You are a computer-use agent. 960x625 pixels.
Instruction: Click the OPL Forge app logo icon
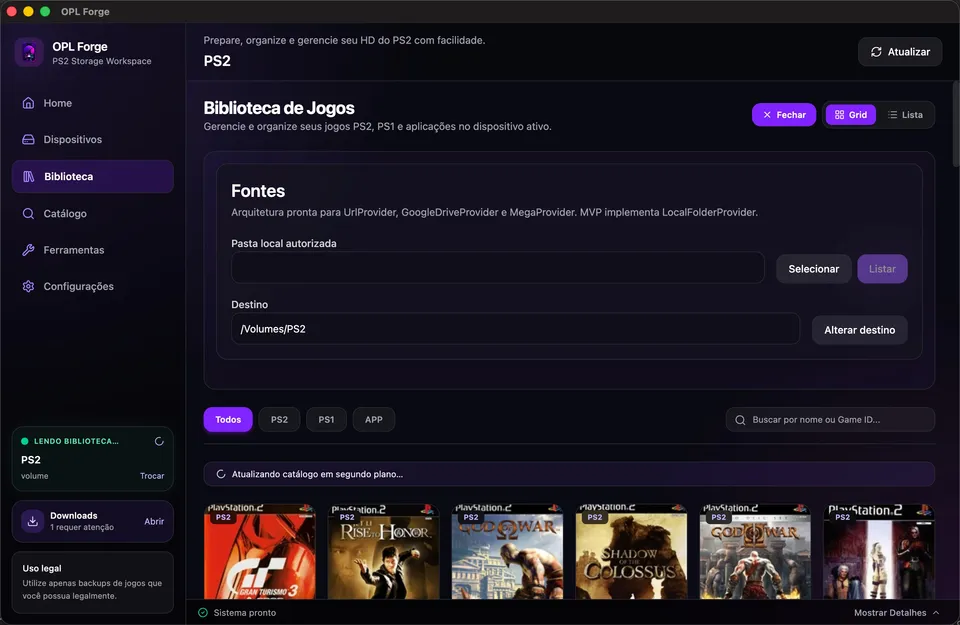click(x=29, y=53)
